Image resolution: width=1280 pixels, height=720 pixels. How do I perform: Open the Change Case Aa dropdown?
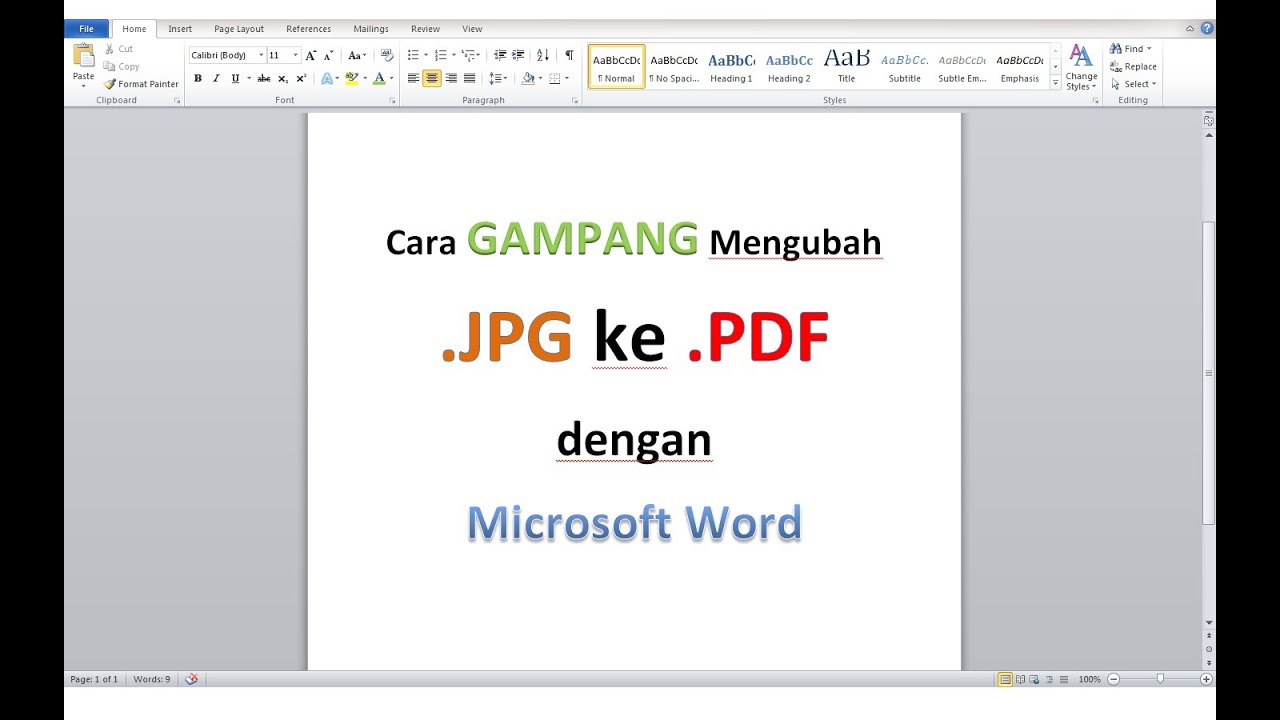[x=357, y=56]
